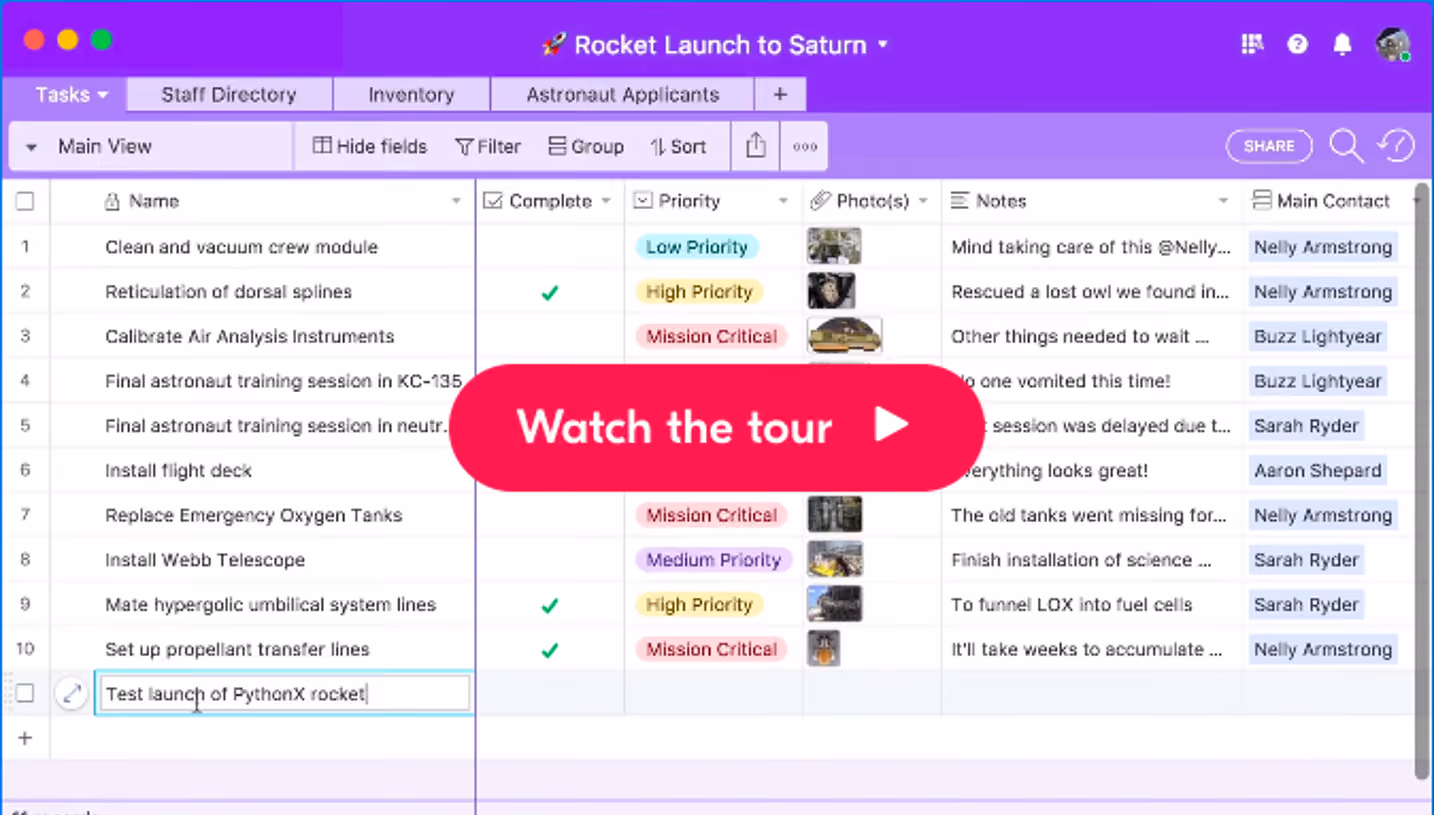Screen dimensions: 1434x815
Task: Add a new row with plus icon
Action: 25,738
